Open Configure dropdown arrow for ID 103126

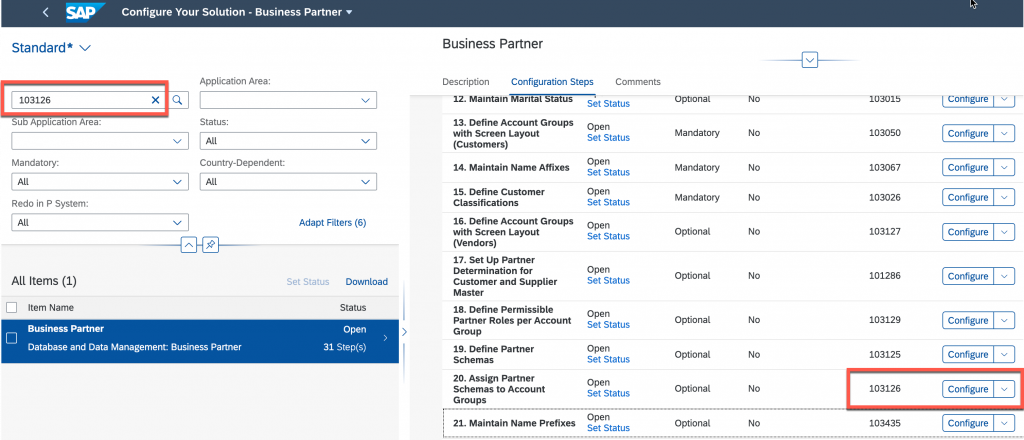pos(1004,389)
